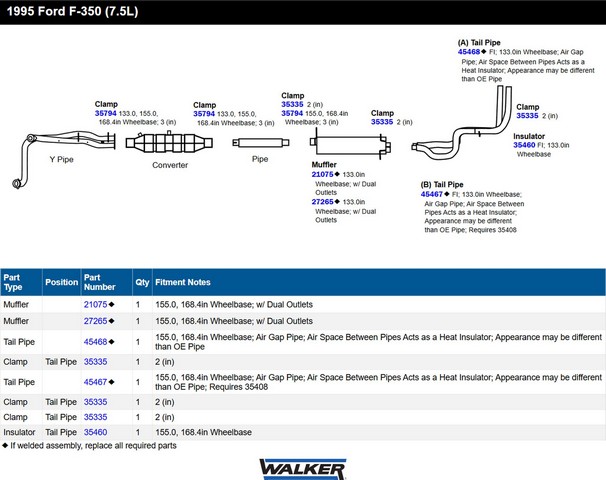Open part 35794 clamp link above Converter
Image resolution: width=606 pixels, height=480 pixels.
(204, 114)
